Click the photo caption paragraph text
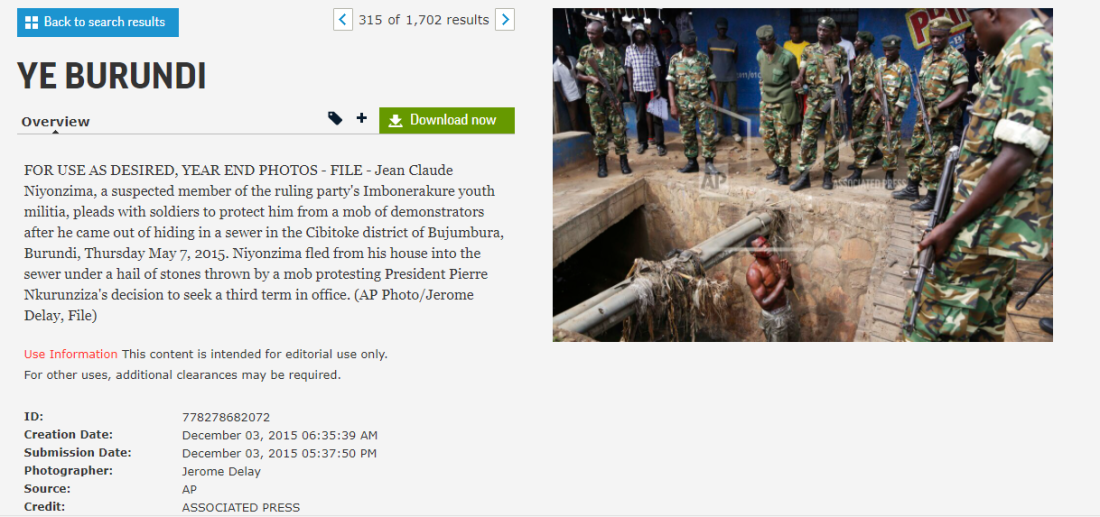The image size is (1100, 517). [x=264, y=243]
